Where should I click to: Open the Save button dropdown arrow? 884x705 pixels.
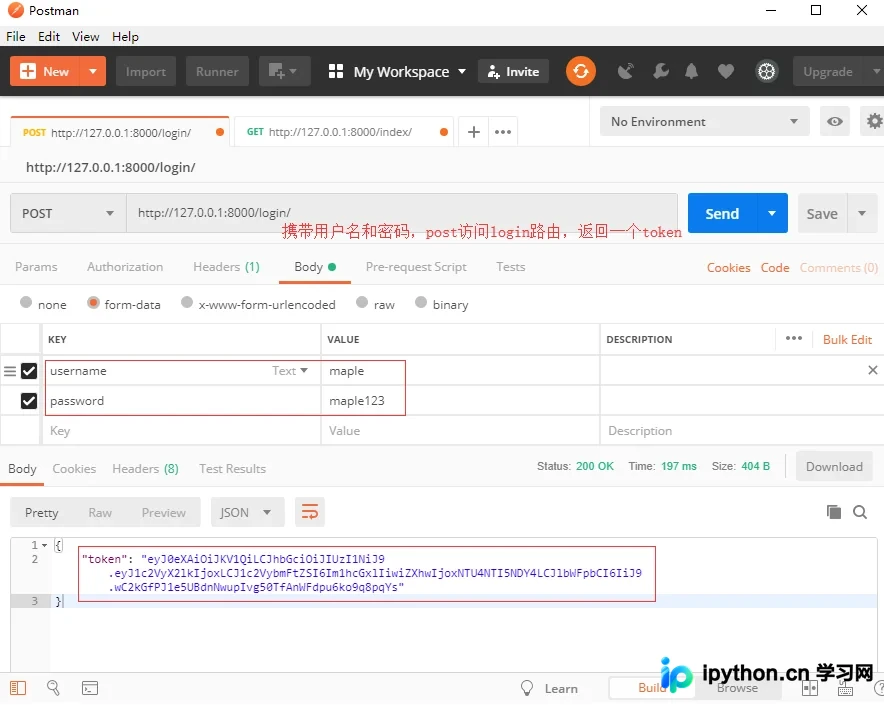pos(862,213)
